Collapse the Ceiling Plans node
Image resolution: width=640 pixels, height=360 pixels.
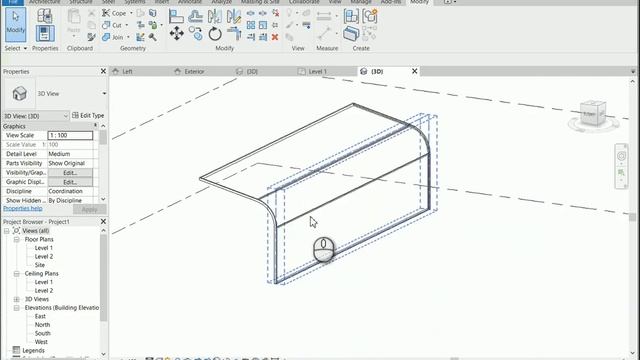(x=17, y=273)
